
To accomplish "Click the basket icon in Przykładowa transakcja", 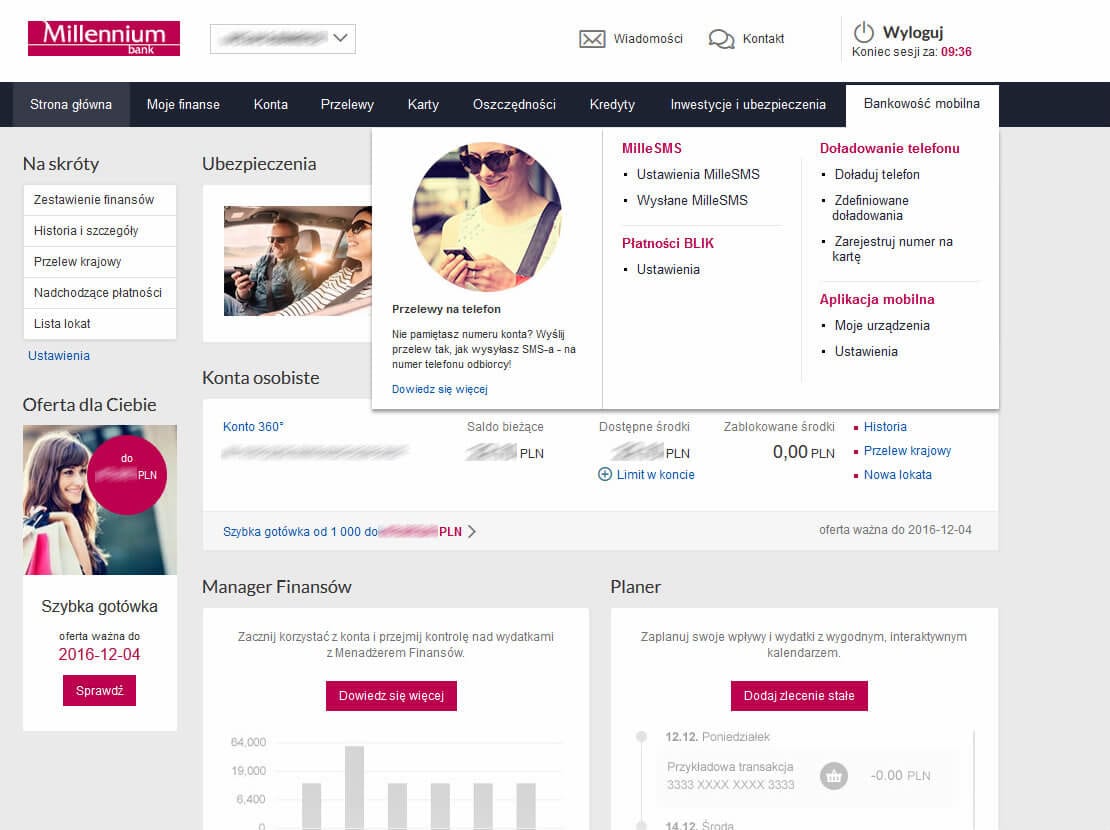I will coord(834,775).
